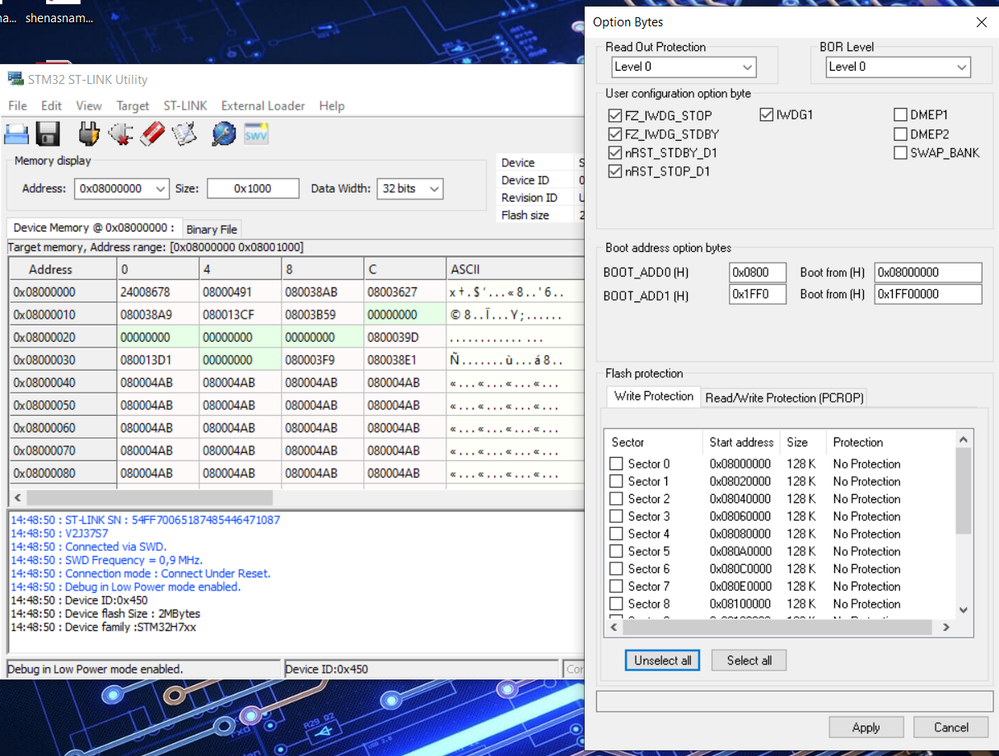
Task: Click the log line 'Connected via SWD.'
Action: pos(89,546)
